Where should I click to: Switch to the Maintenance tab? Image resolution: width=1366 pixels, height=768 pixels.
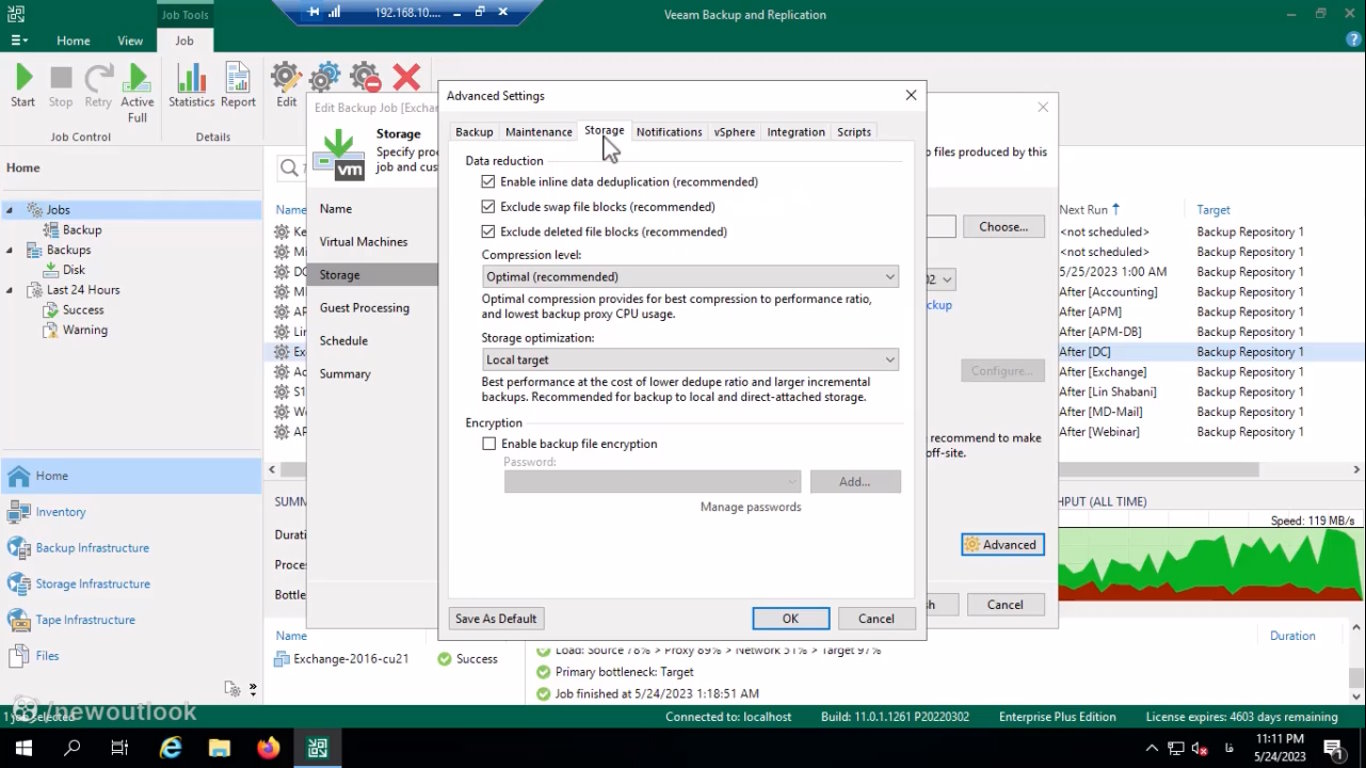539,132
